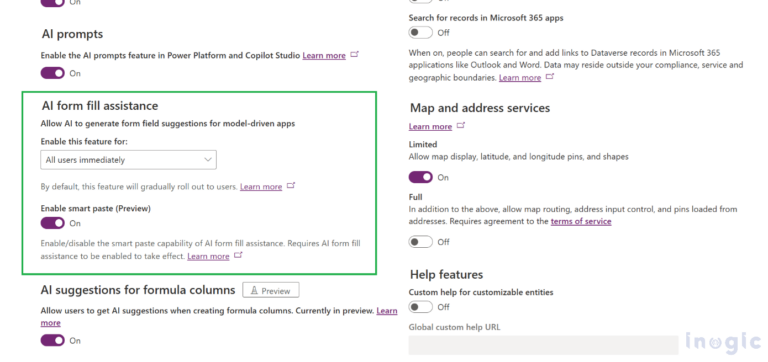Open Learn more link for AI prompts feature
768x362 pixels.
pos(324,55)
